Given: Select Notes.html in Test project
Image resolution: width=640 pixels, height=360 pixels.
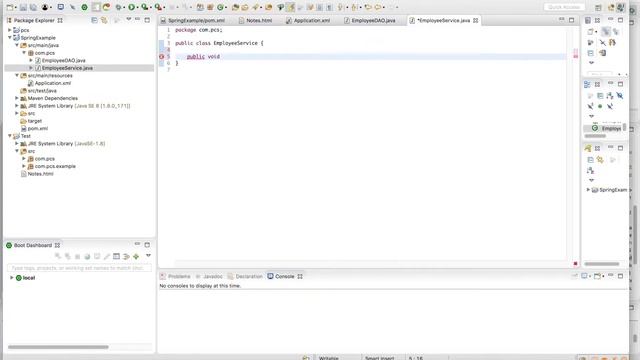Looking at the screenshot, I should 40,173.
